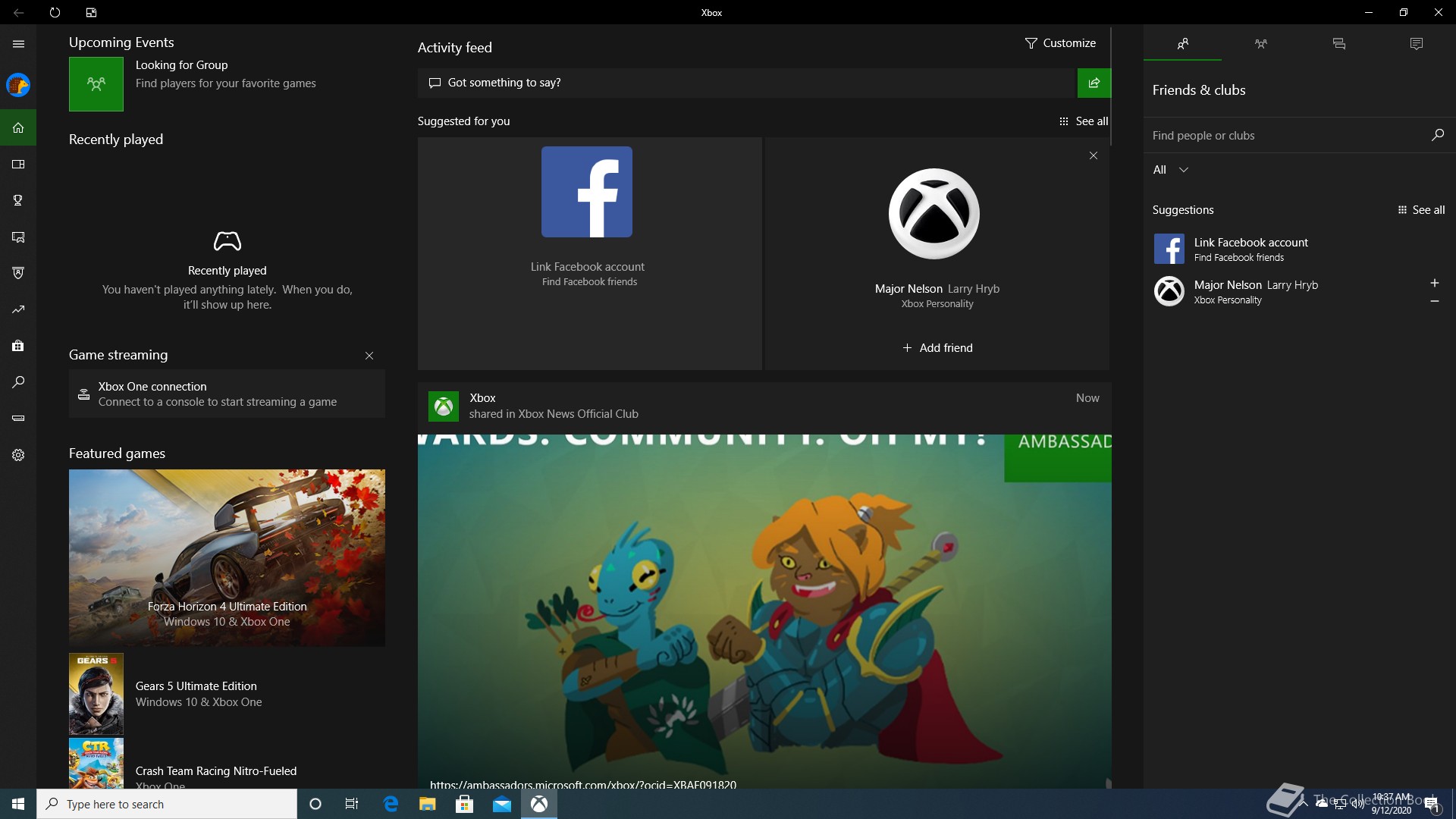The width and height of the screenshot is (1456, 819).
Task: Click See all next to Suggestions
Action: [1421, 210]
